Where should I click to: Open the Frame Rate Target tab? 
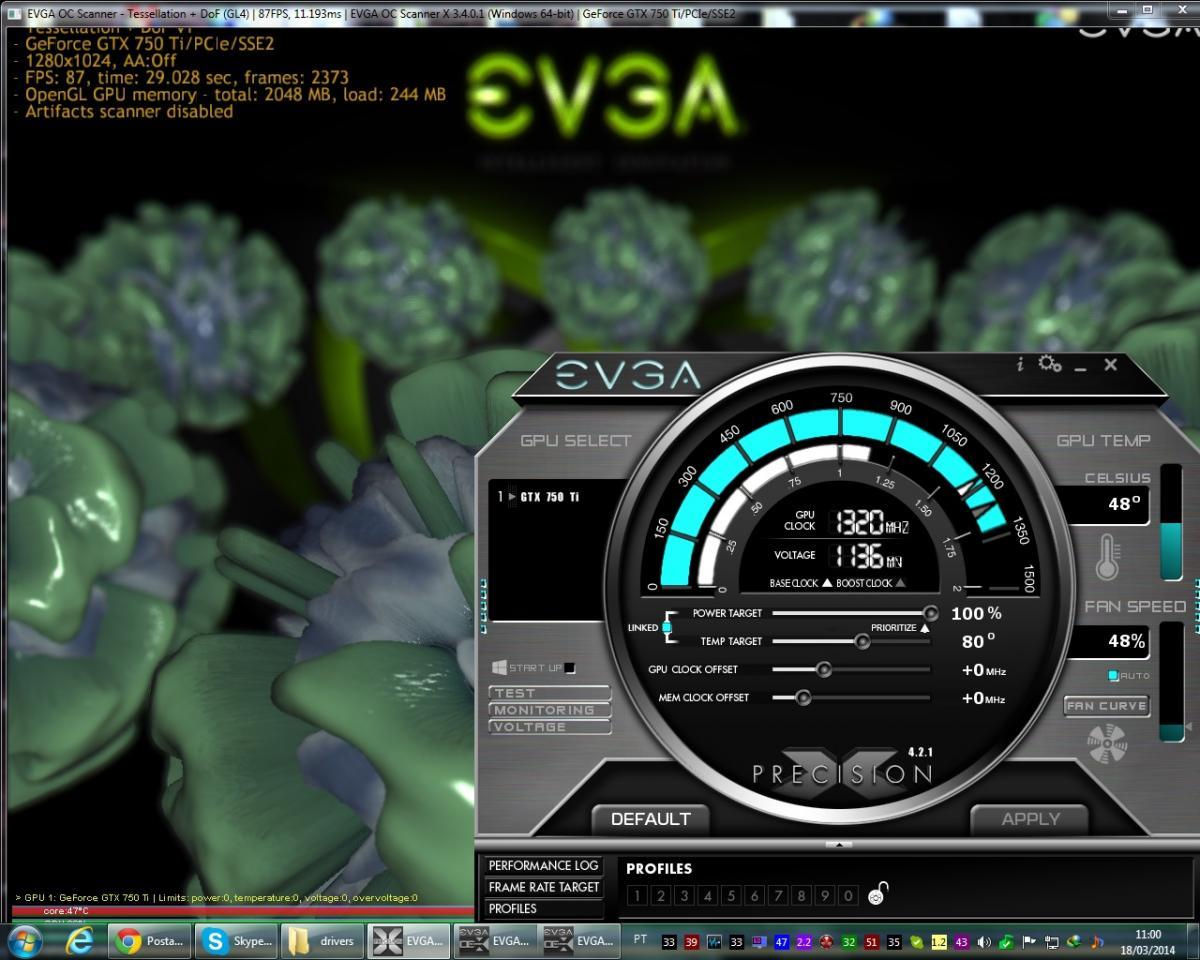pos(543,887)
